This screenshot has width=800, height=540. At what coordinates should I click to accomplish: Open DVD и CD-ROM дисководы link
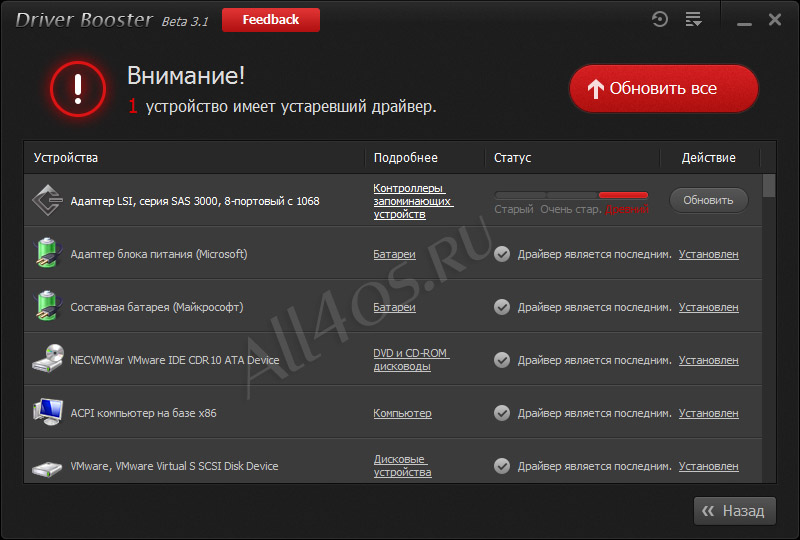pos(411,360)
